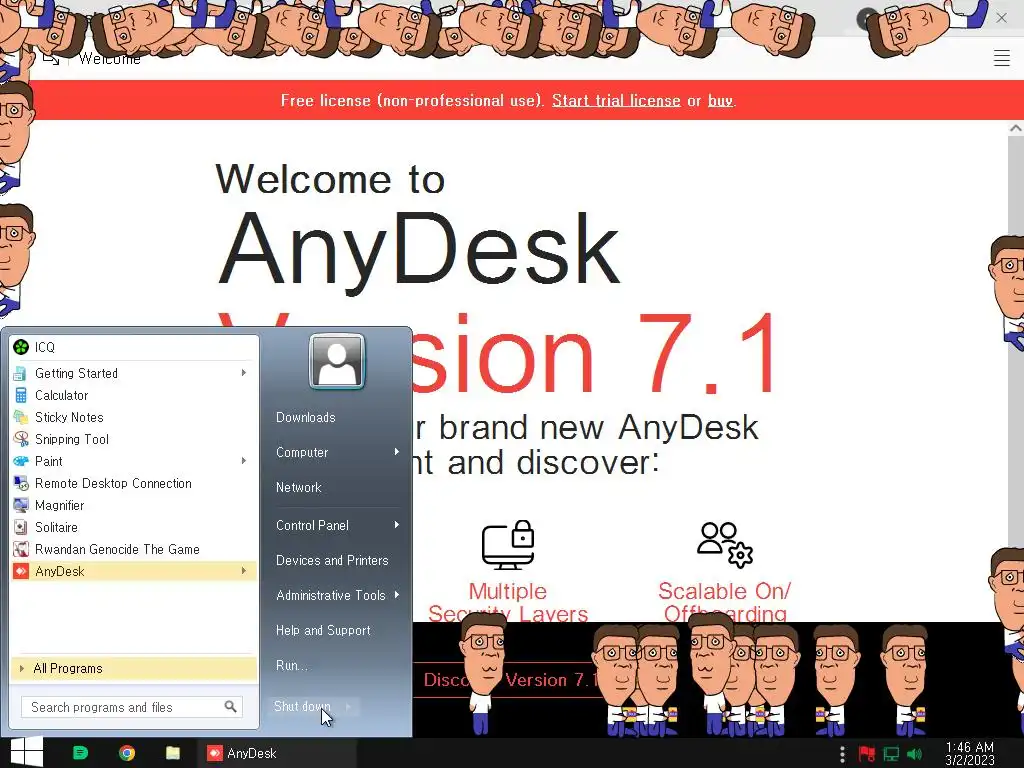Expand Getting Started submenu arrow

click(x=244, y=373)
